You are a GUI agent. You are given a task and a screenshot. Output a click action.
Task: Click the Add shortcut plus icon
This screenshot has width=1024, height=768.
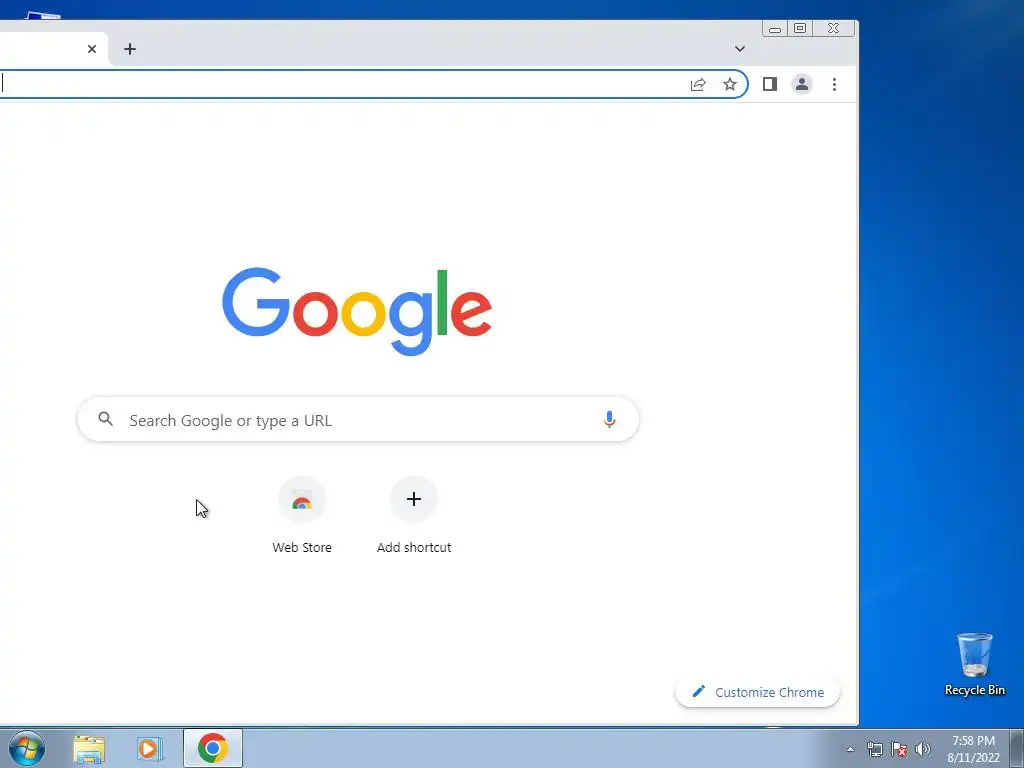click(x=413, y=500)
